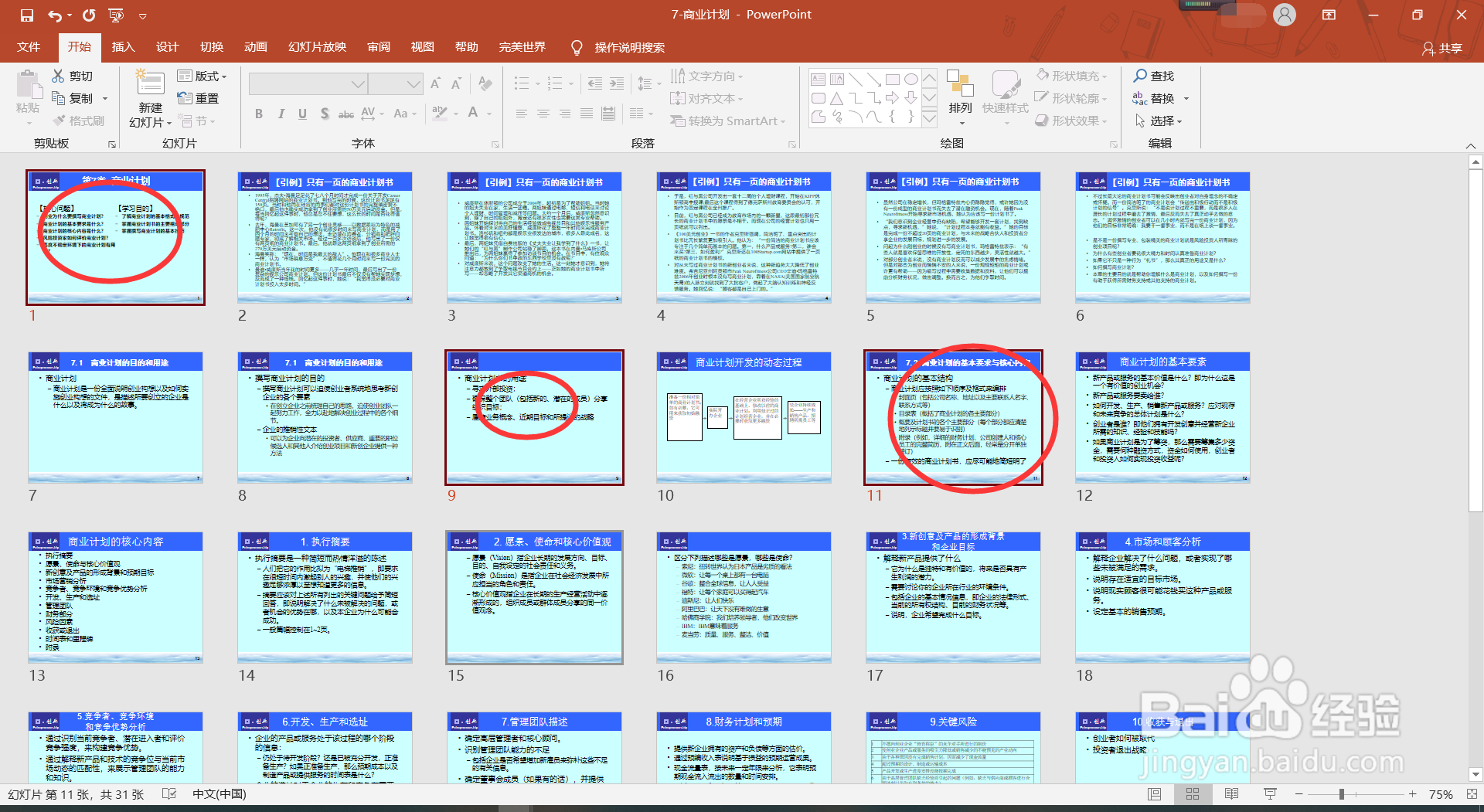Increase font size icon
This screenshot has height=812, width=1484.
tap(435, 83)
